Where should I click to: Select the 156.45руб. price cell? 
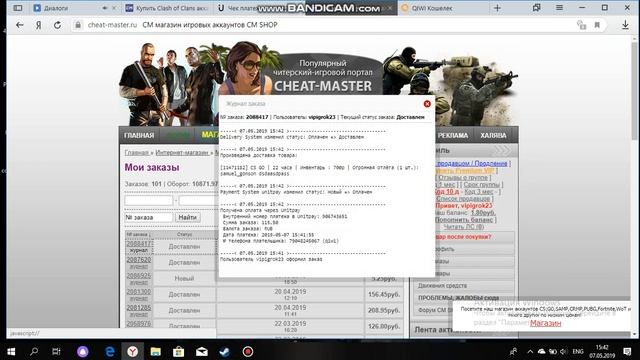(x=383, y=294)
